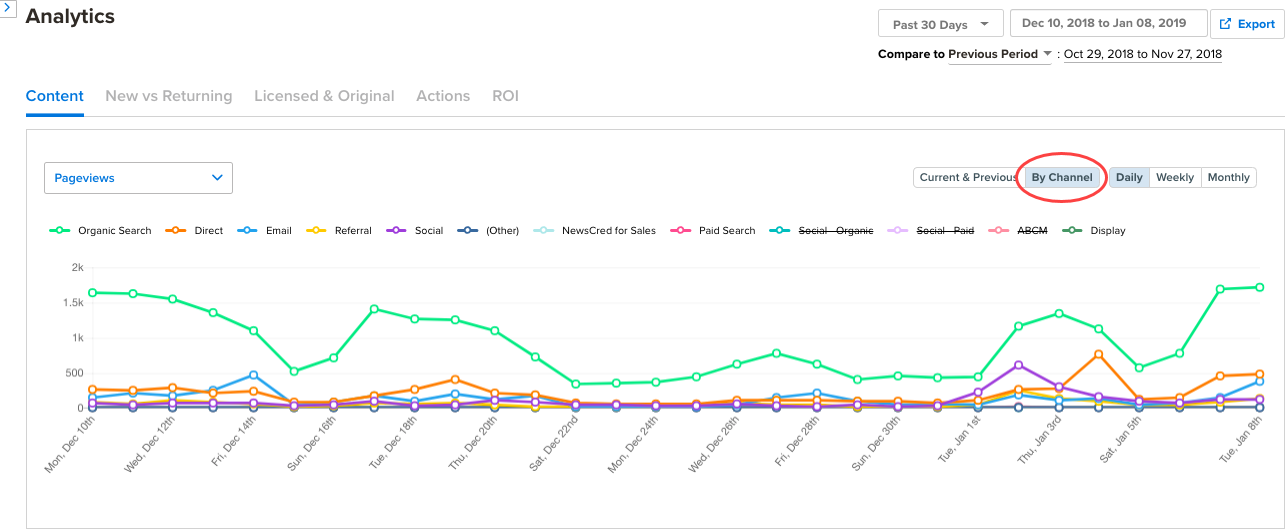Select the Current & Previous button

[x=968, y=177]
